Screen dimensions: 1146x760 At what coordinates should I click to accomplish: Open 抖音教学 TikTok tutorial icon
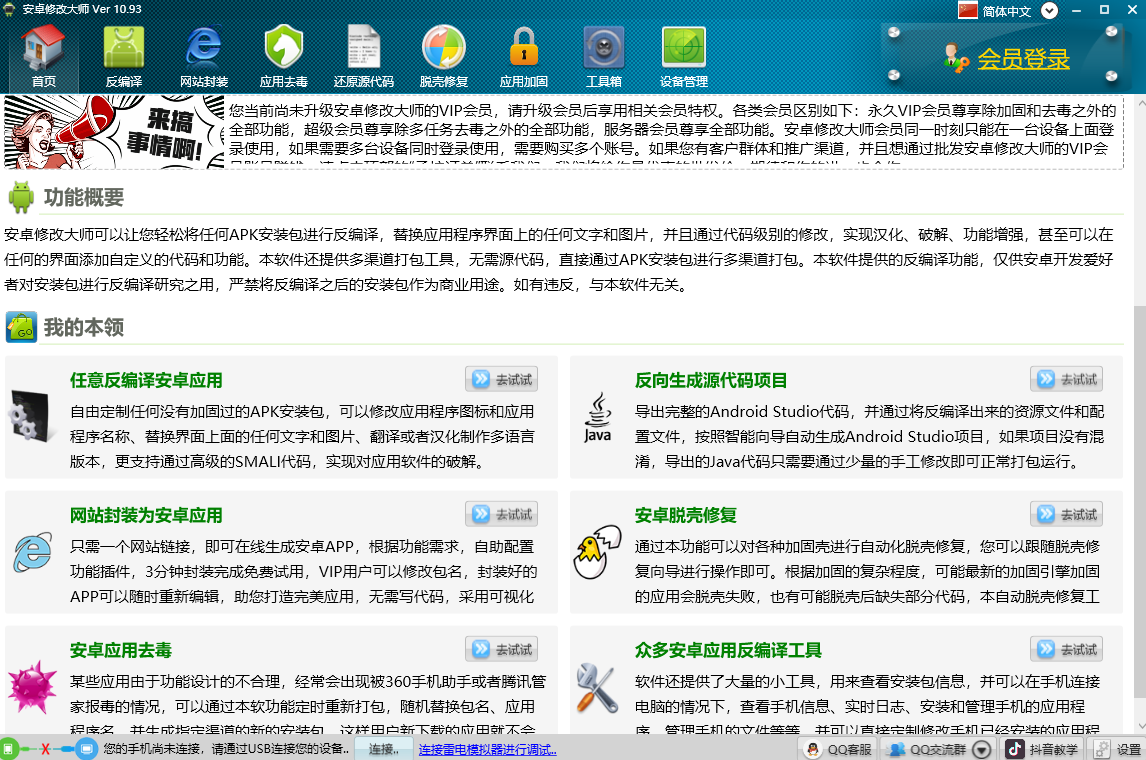pos(1041,749)
